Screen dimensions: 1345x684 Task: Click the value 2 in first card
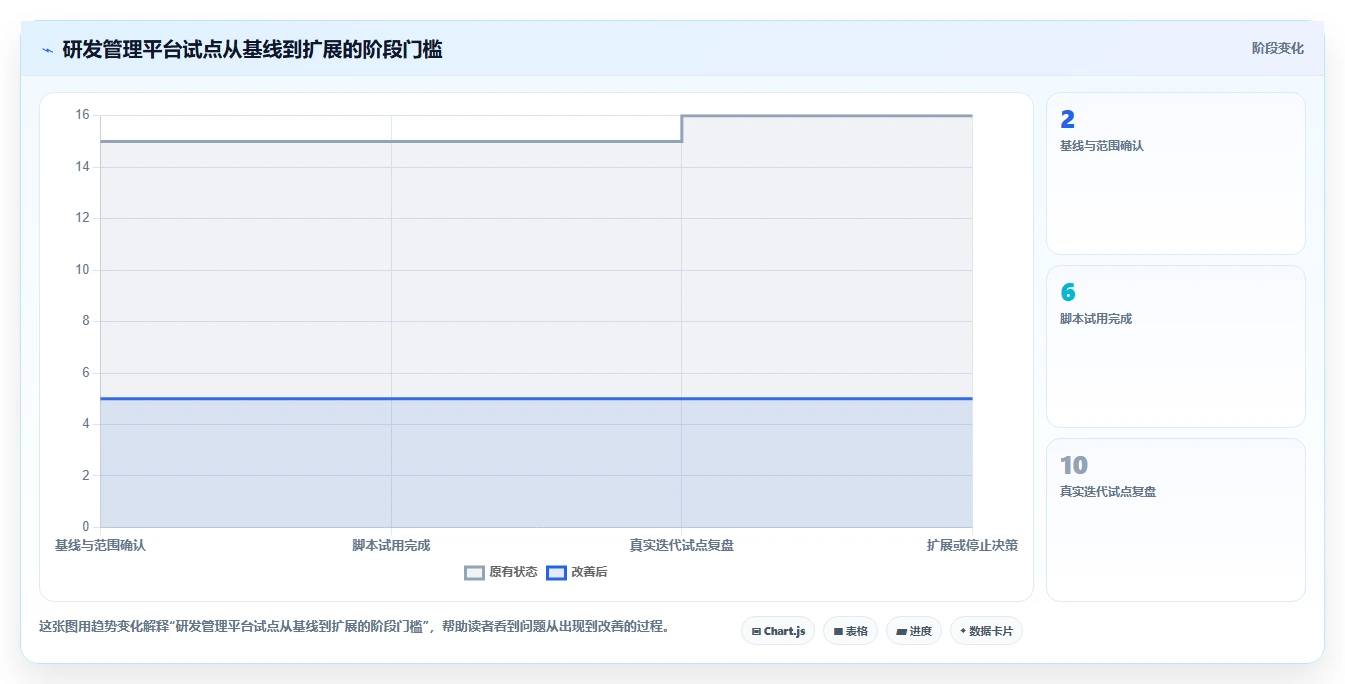[1067, 120]
